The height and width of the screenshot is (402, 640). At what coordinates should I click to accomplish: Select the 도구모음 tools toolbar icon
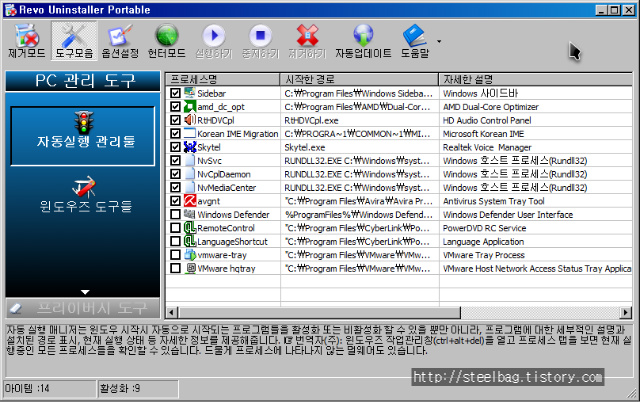[74, 41]
